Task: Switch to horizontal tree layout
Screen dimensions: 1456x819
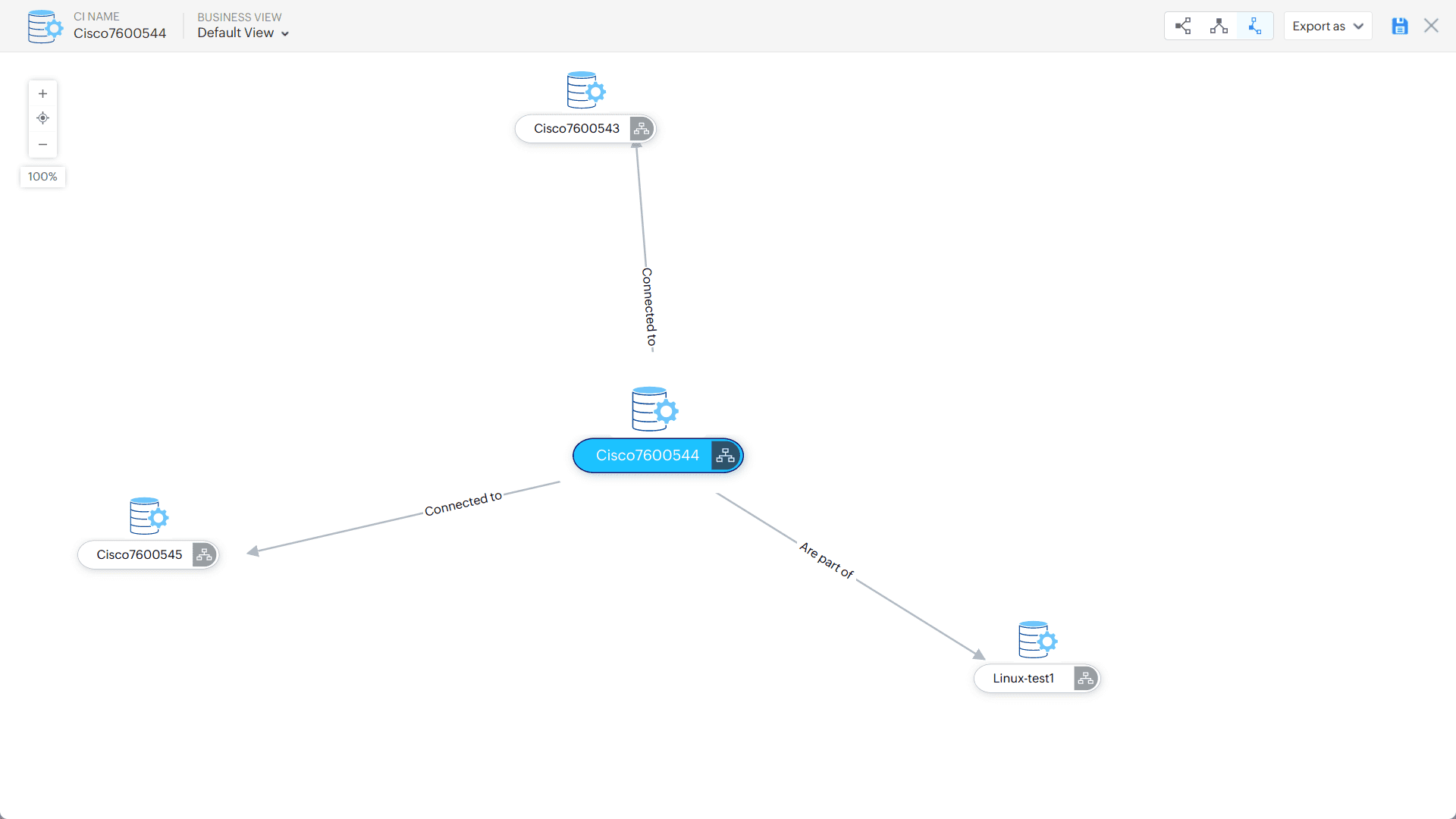Action: (1183, 26)
